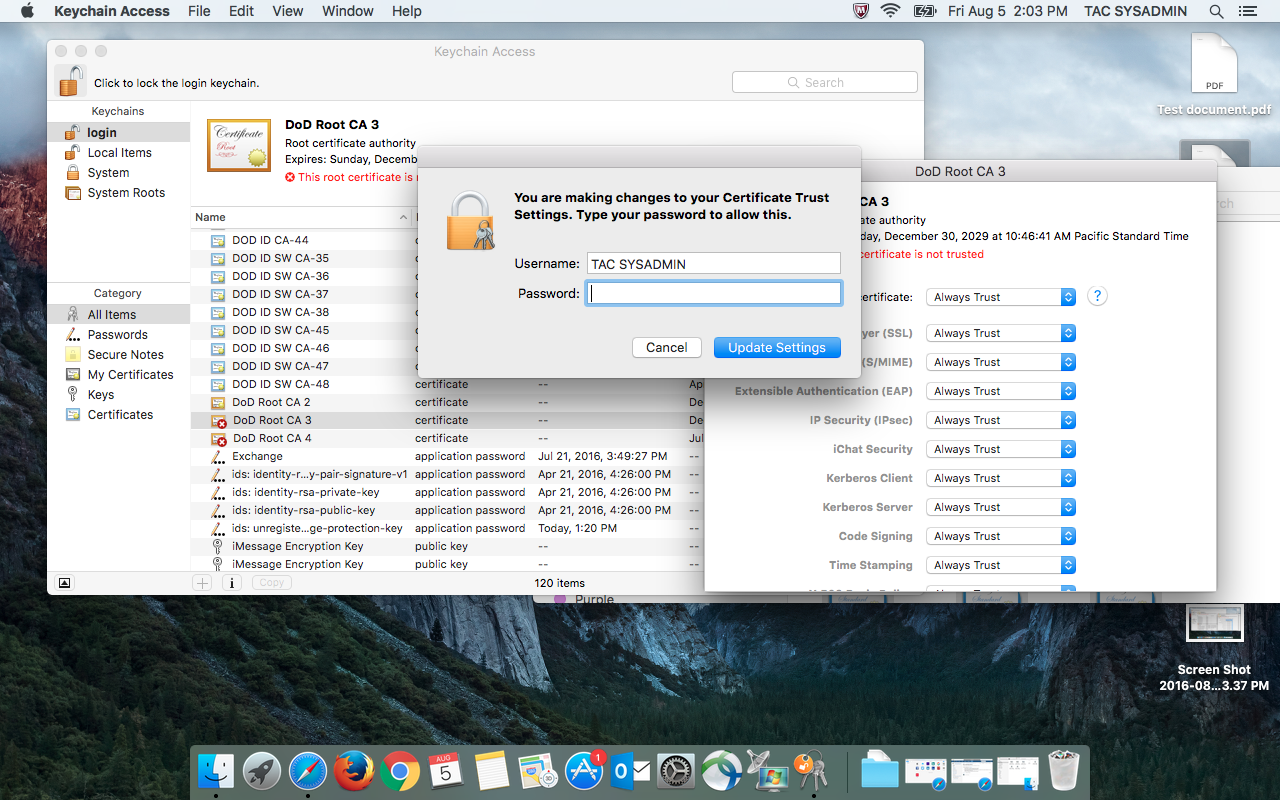Click the Wi-Fi status icon

click(889, 11)
